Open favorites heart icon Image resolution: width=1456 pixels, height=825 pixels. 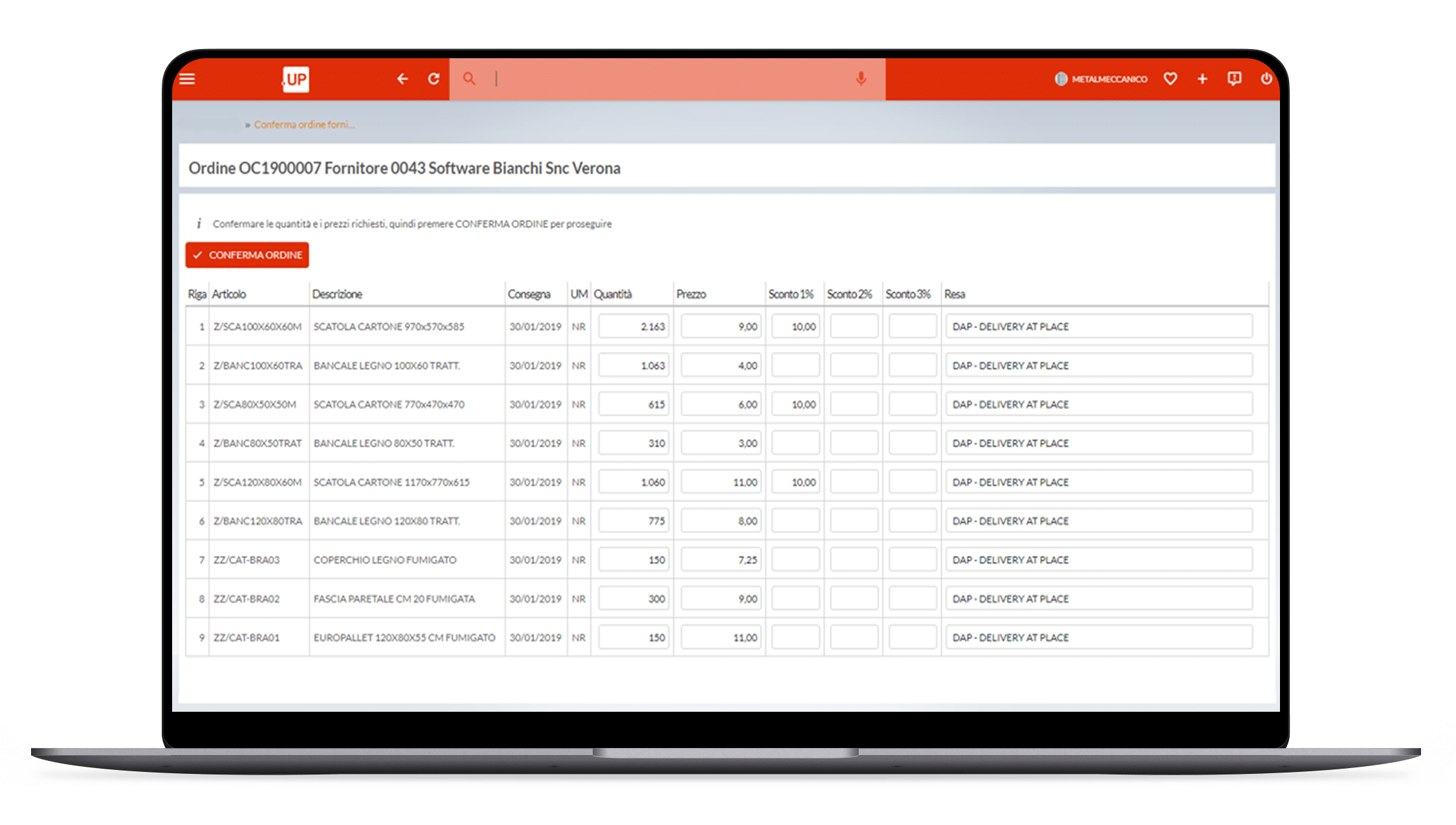[x=1170, y=79]
